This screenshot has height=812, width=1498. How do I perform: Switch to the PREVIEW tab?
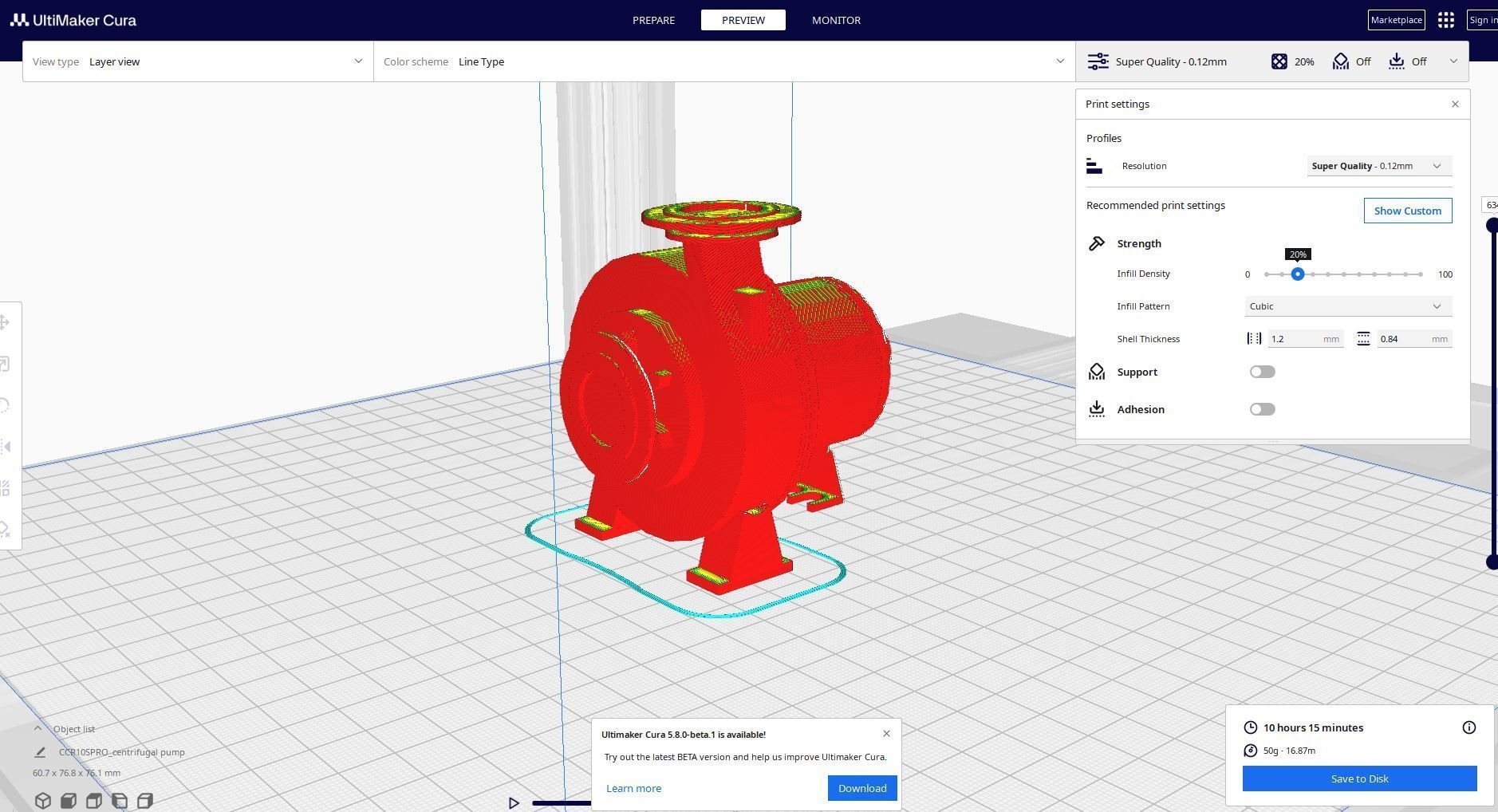click(x=743, y=20)
